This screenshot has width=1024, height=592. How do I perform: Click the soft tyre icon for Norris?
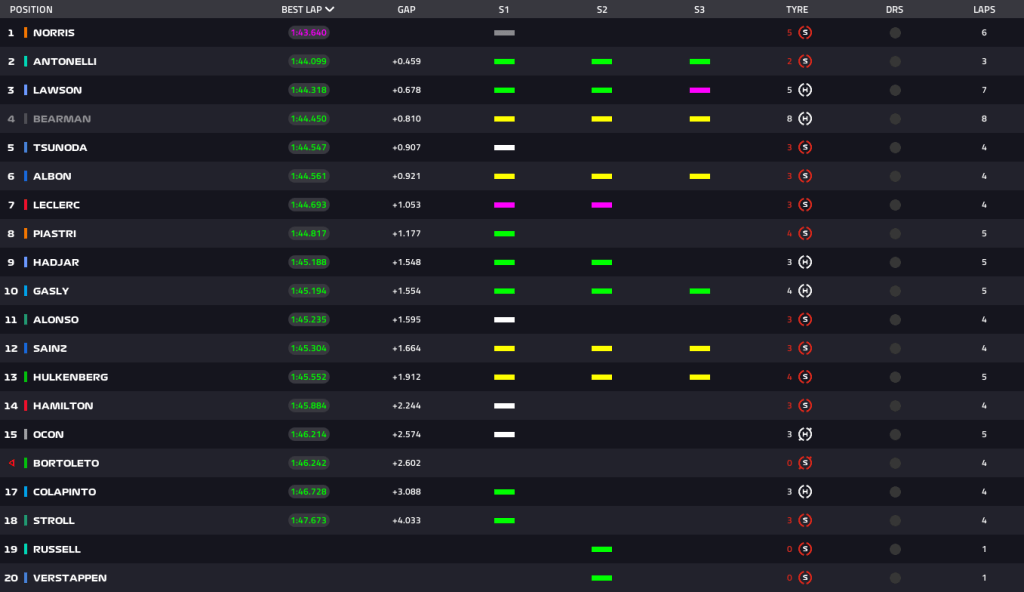click(x=805, y=33)
